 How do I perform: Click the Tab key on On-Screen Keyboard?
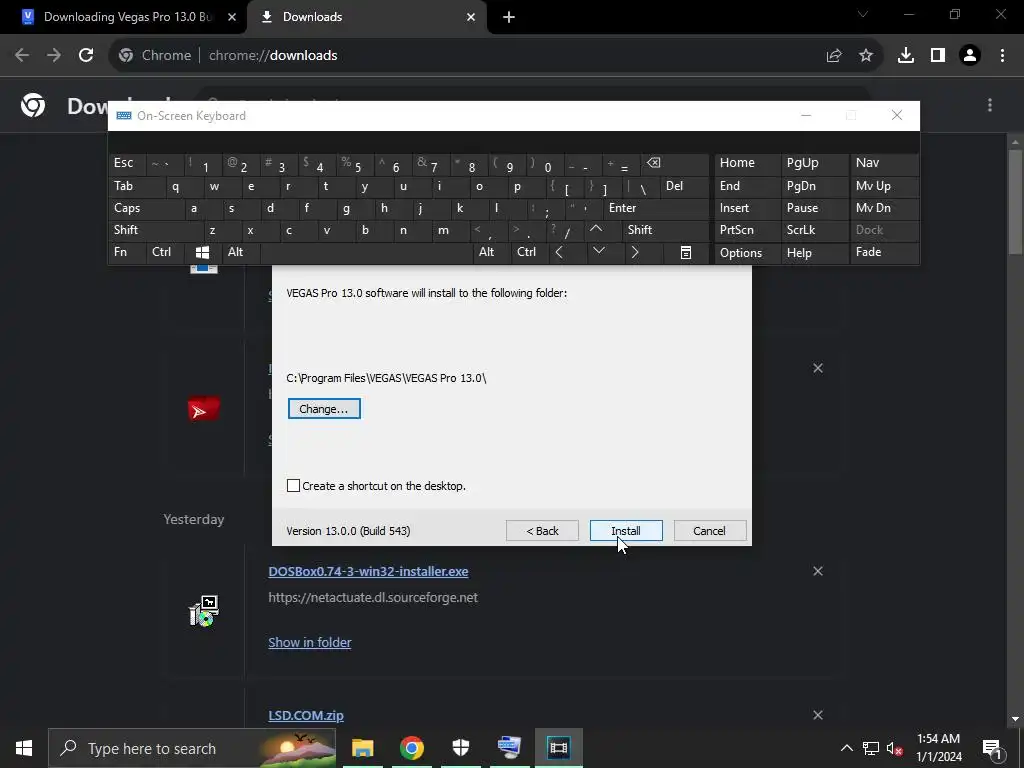[136, 186]
